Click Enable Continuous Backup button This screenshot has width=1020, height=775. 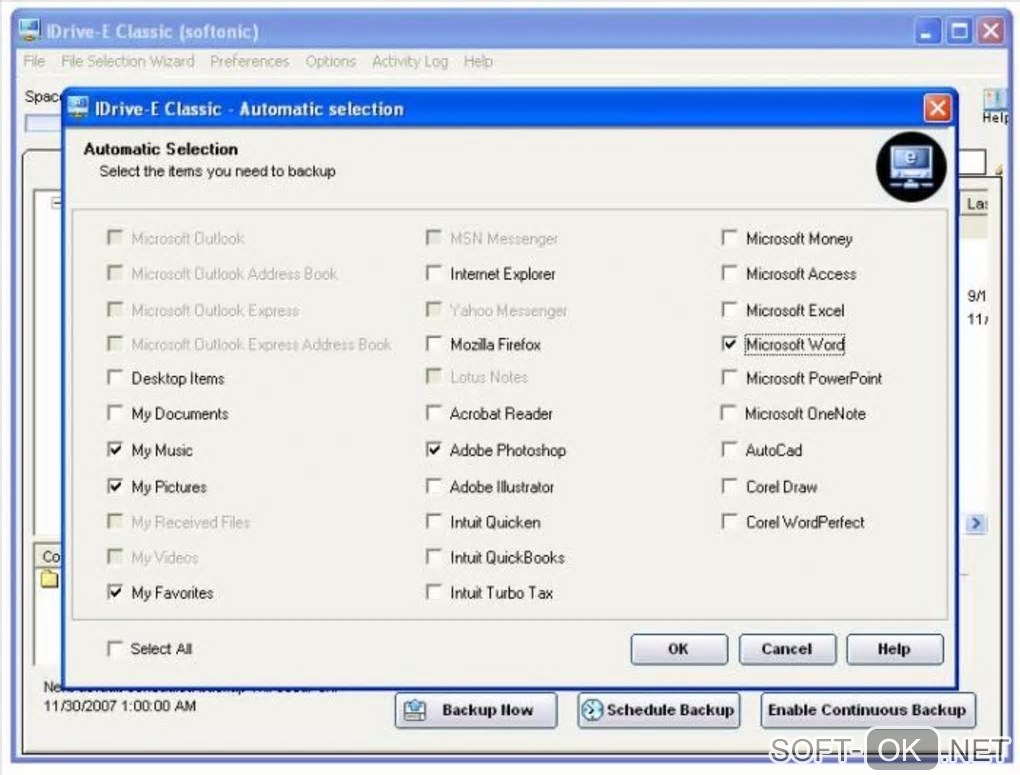(x=868, y=710)
